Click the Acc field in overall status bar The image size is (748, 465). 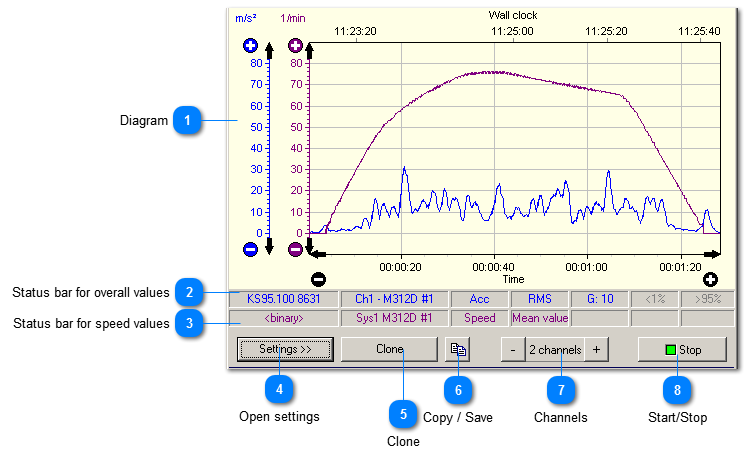478,298
